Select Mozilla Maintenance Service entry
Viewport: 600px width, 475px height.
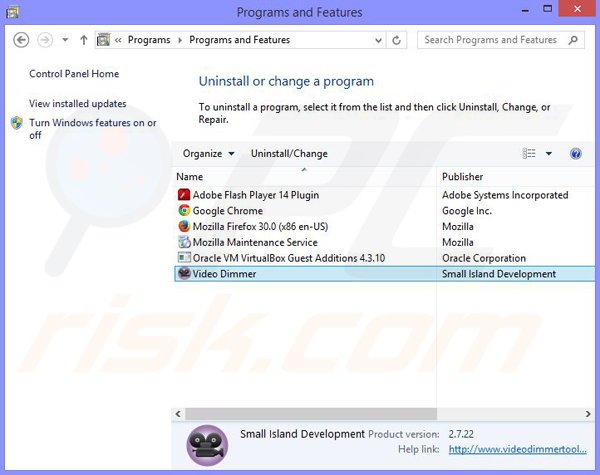coord(255,242)
